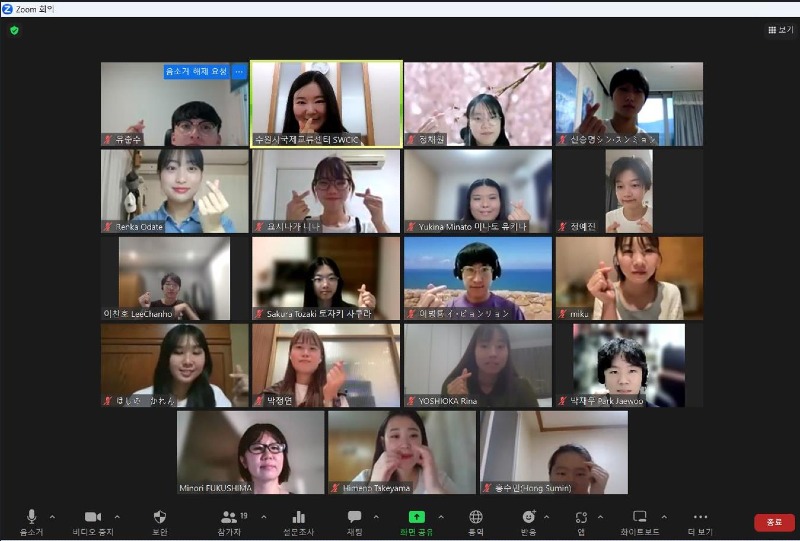This screenshot has width=800, height=541.
Task: Open the Reactions smiley icon
Action: click(x=529, y=516)
